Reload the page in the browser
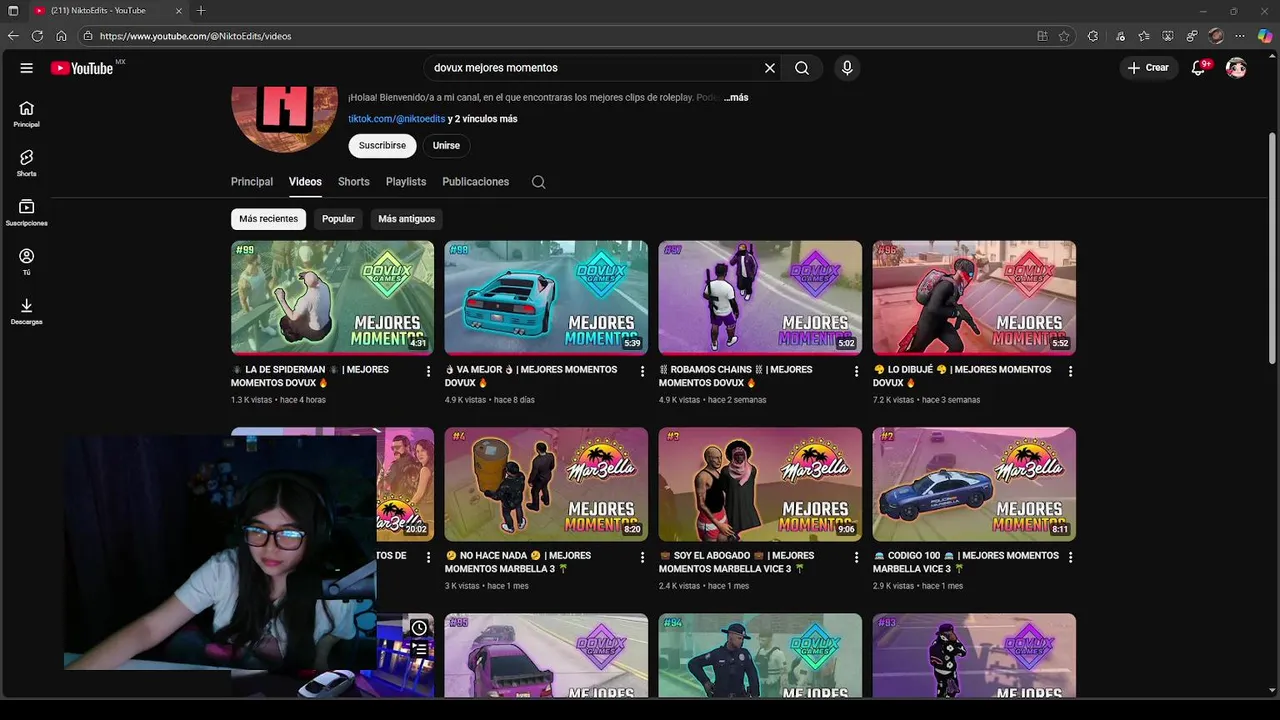The image size is (1280, 720). pos(37,36)
